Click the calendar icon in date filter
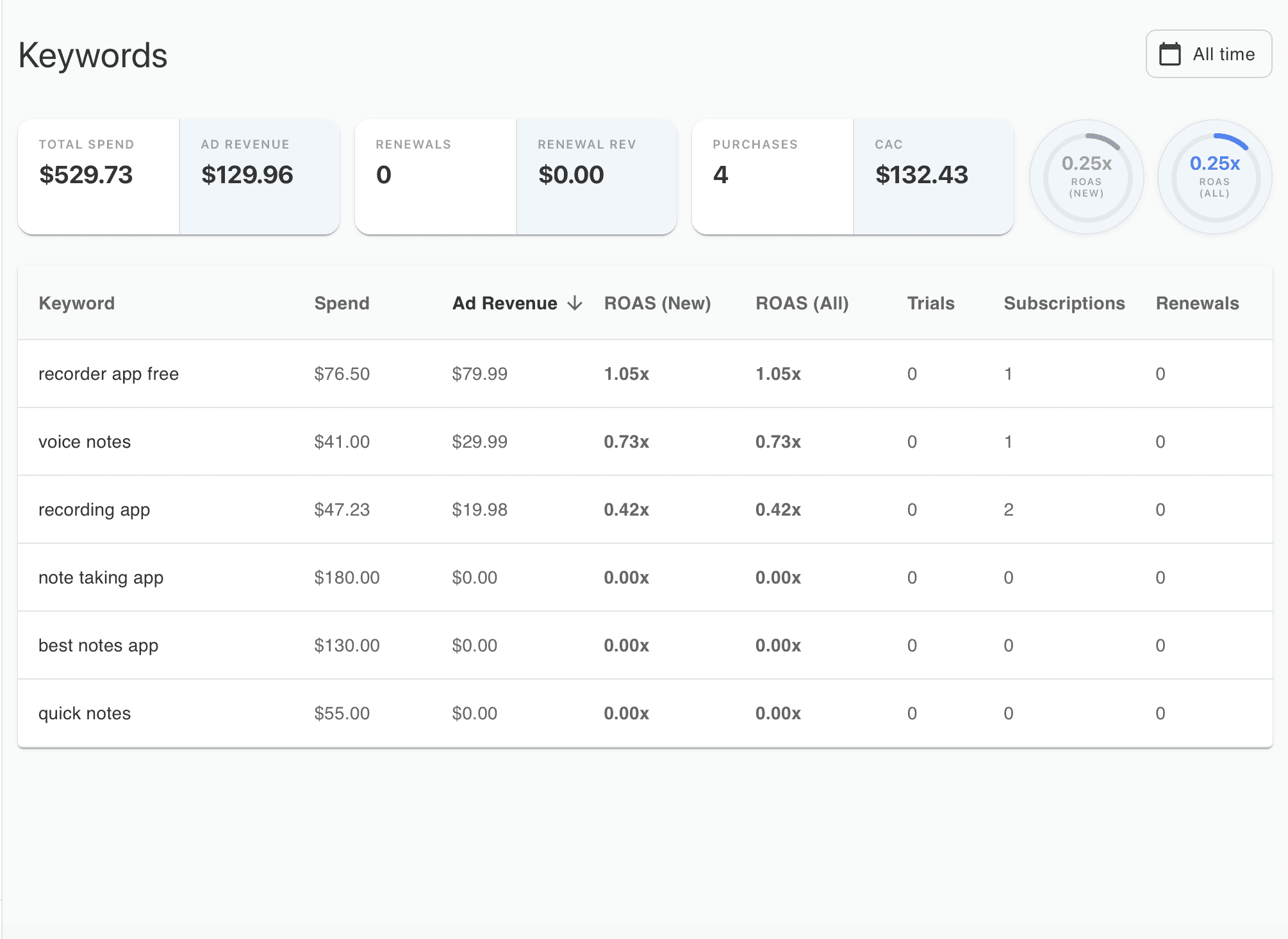This screenshot has height=939, width=1288. point(1169,54)
